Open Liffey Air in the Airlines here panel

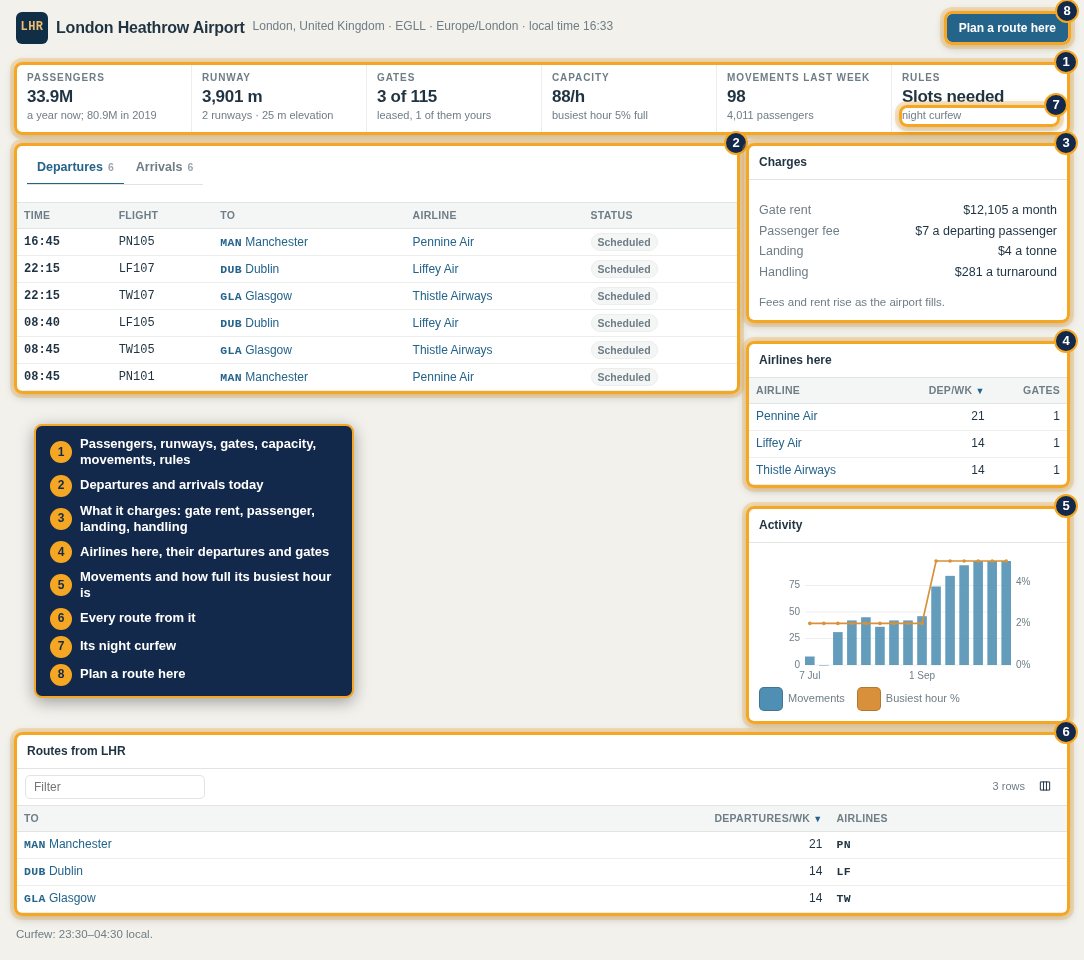click(778, 443)
